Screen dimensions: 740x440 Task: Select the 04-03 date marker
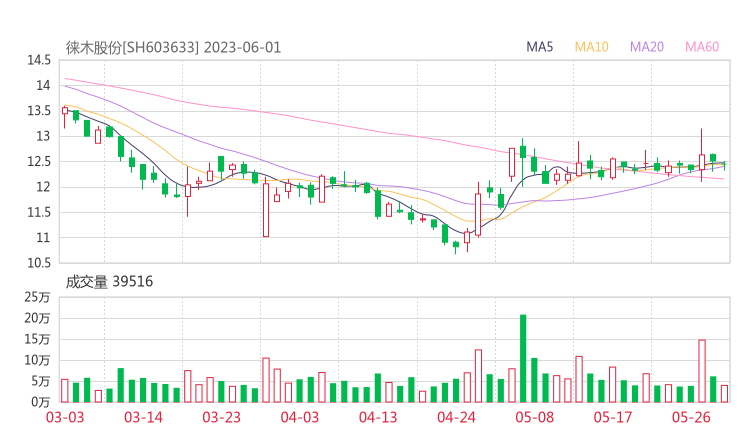click(300, 417)
